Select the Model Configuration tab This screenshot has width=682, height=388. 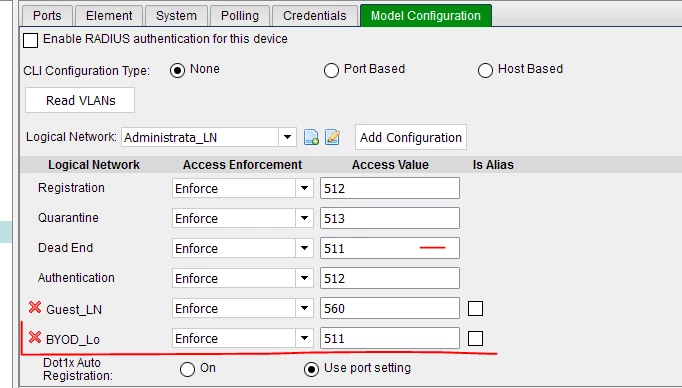coord(426,16)
